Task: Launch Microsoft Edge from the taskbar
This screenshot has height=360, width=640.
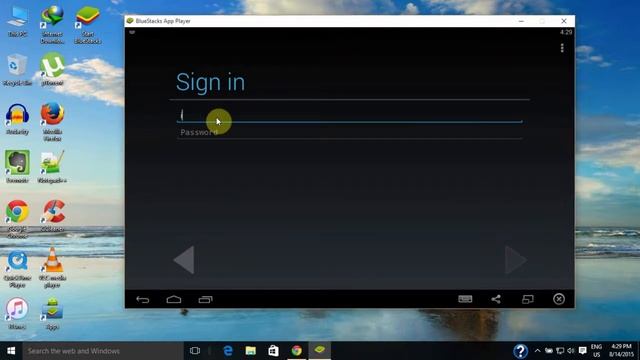Action: (228, 351)
